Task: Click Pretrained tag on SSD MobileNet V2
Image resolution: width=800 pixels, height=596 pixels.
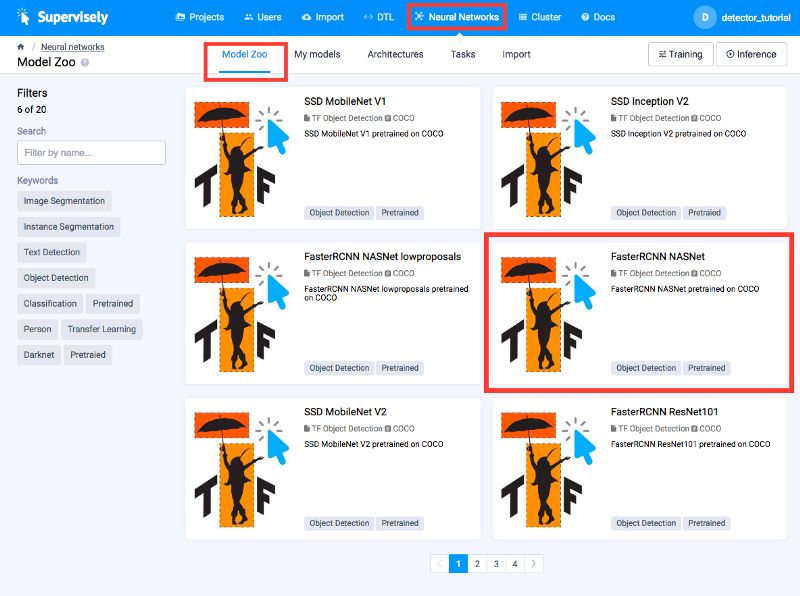Action: pyautogui.click(x=400, y=523)
